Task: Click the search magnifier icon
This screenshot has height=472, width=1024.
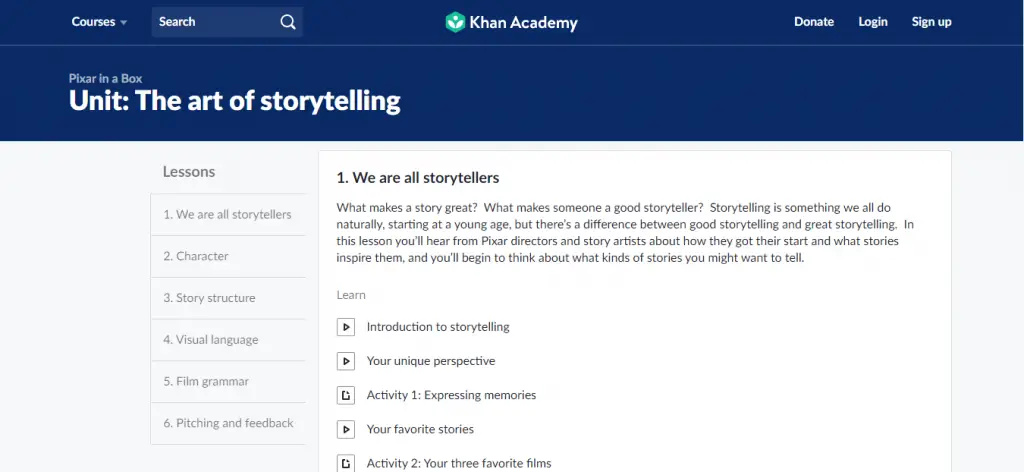Action: pos(288,22)
